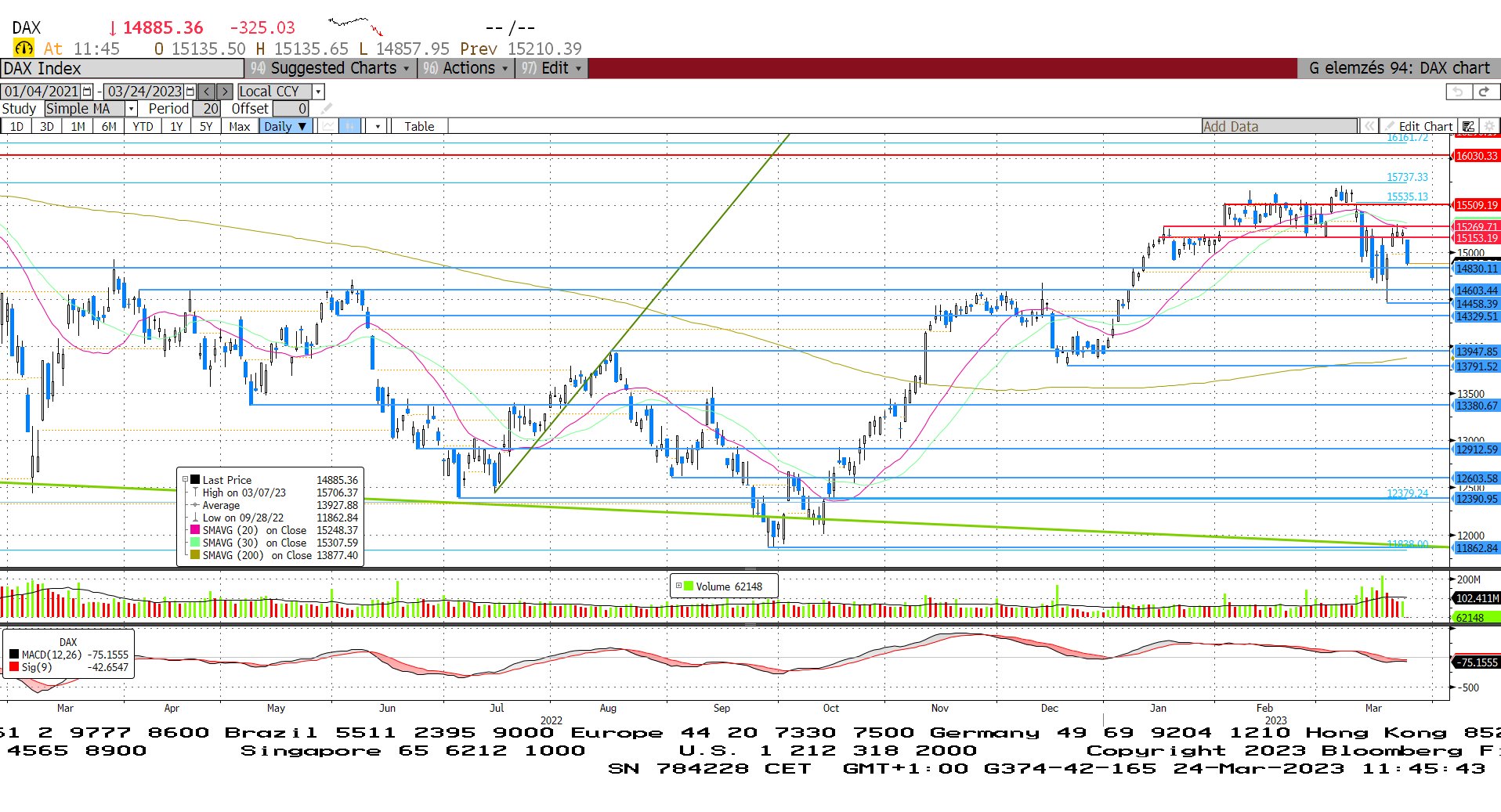Collapse panel with double left chevron
Viewport: 1501px width, 812px height.
click(x=1369, y=126)
